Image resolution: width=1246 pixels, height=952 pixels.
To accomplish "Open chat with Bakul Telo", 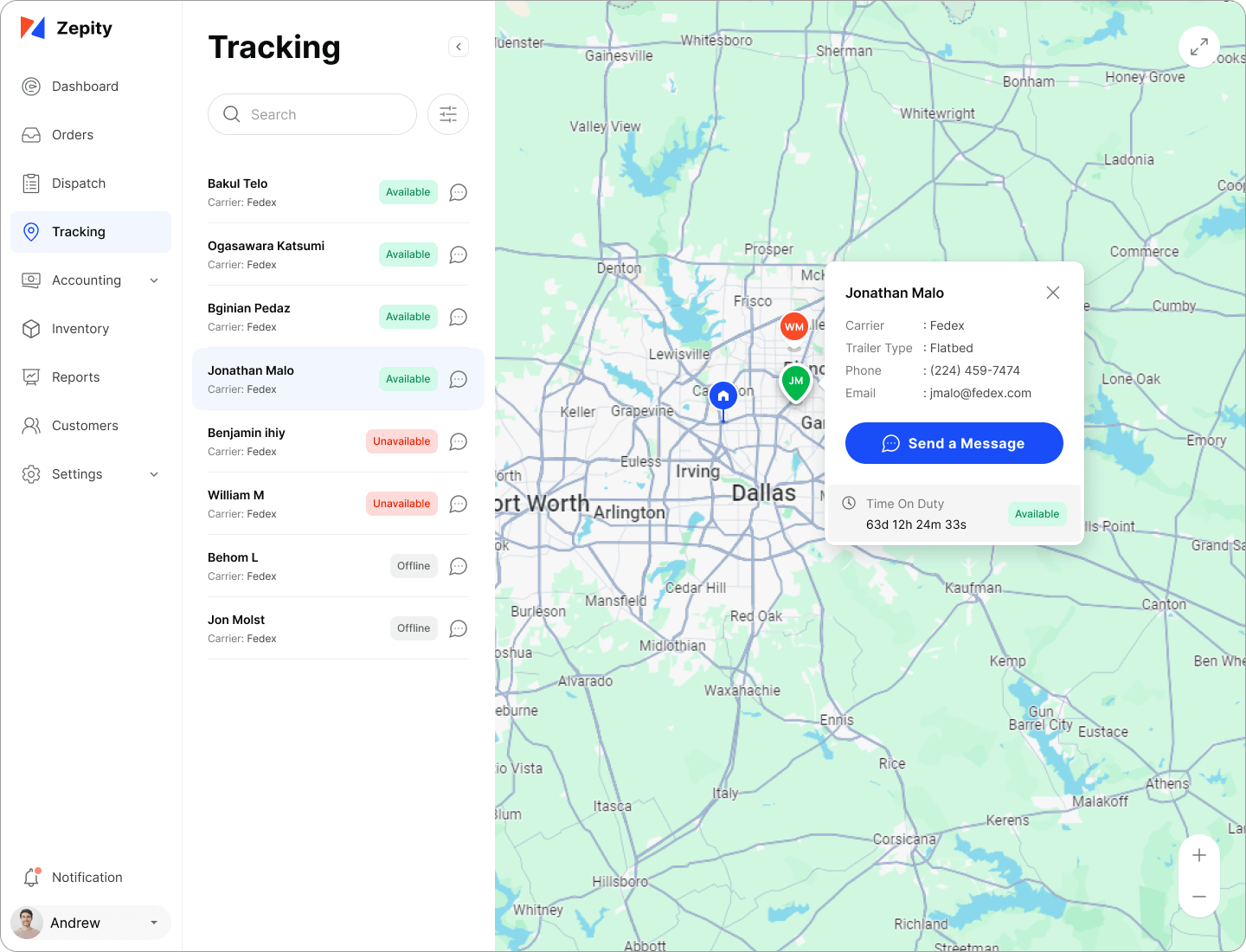I will tap(458, 192).
